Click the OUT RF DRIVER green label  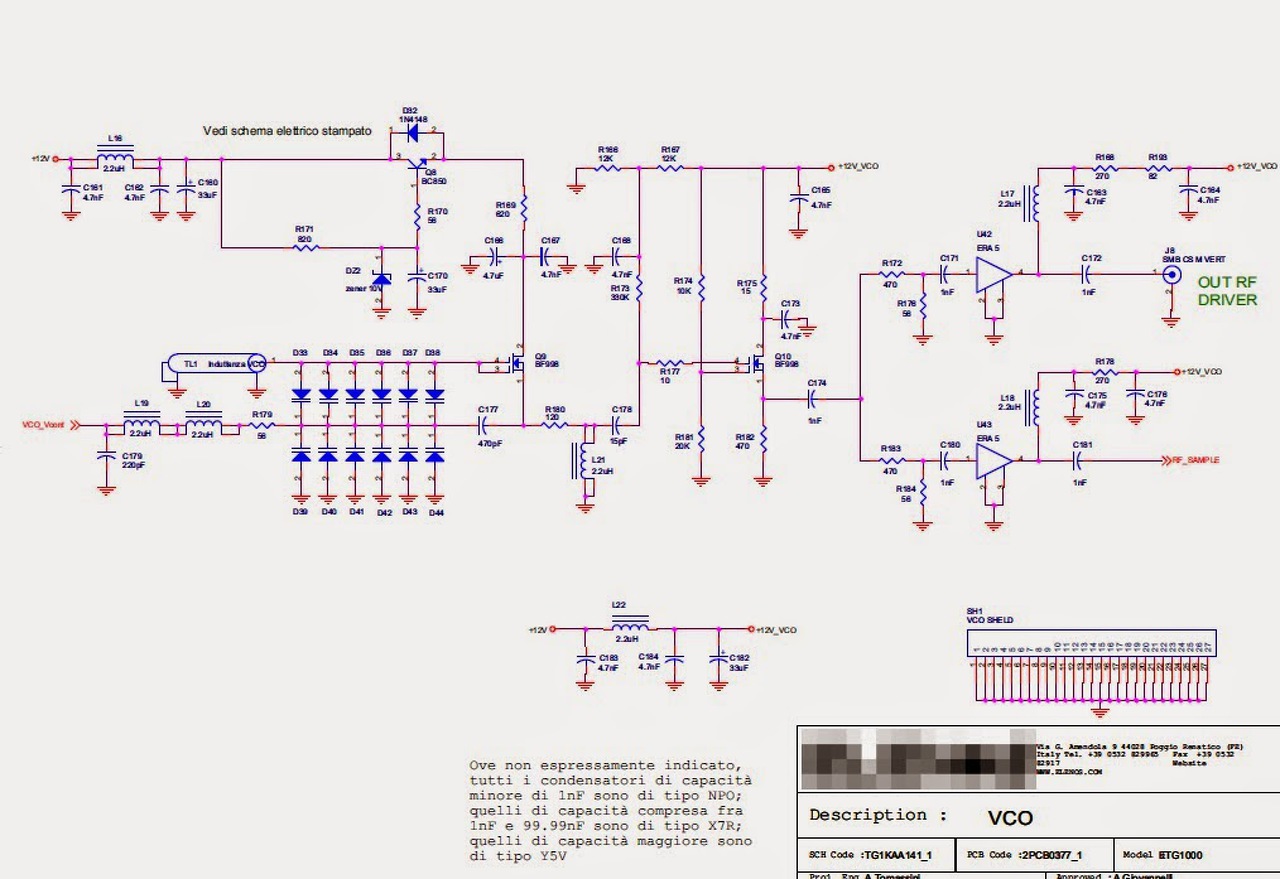(1227, 291)
